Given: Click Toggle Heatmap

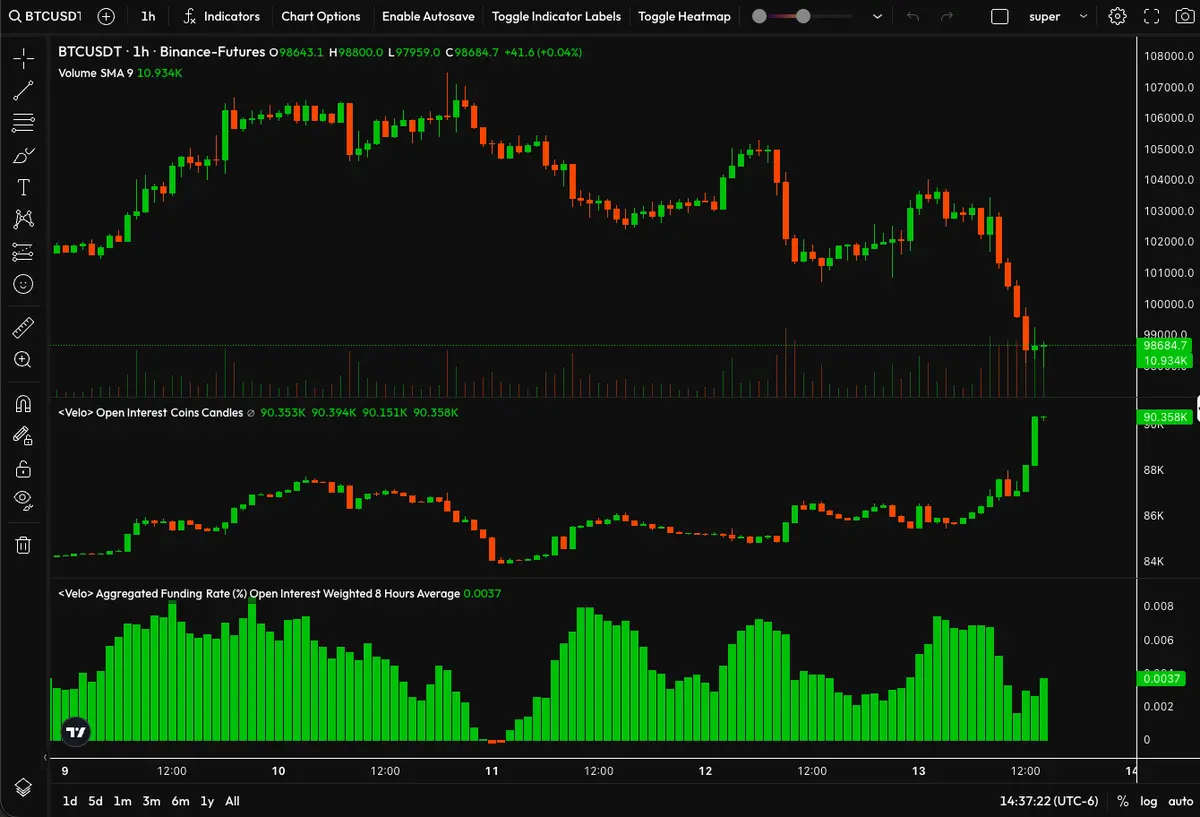Looking at the screenshot, I should 684,16.
